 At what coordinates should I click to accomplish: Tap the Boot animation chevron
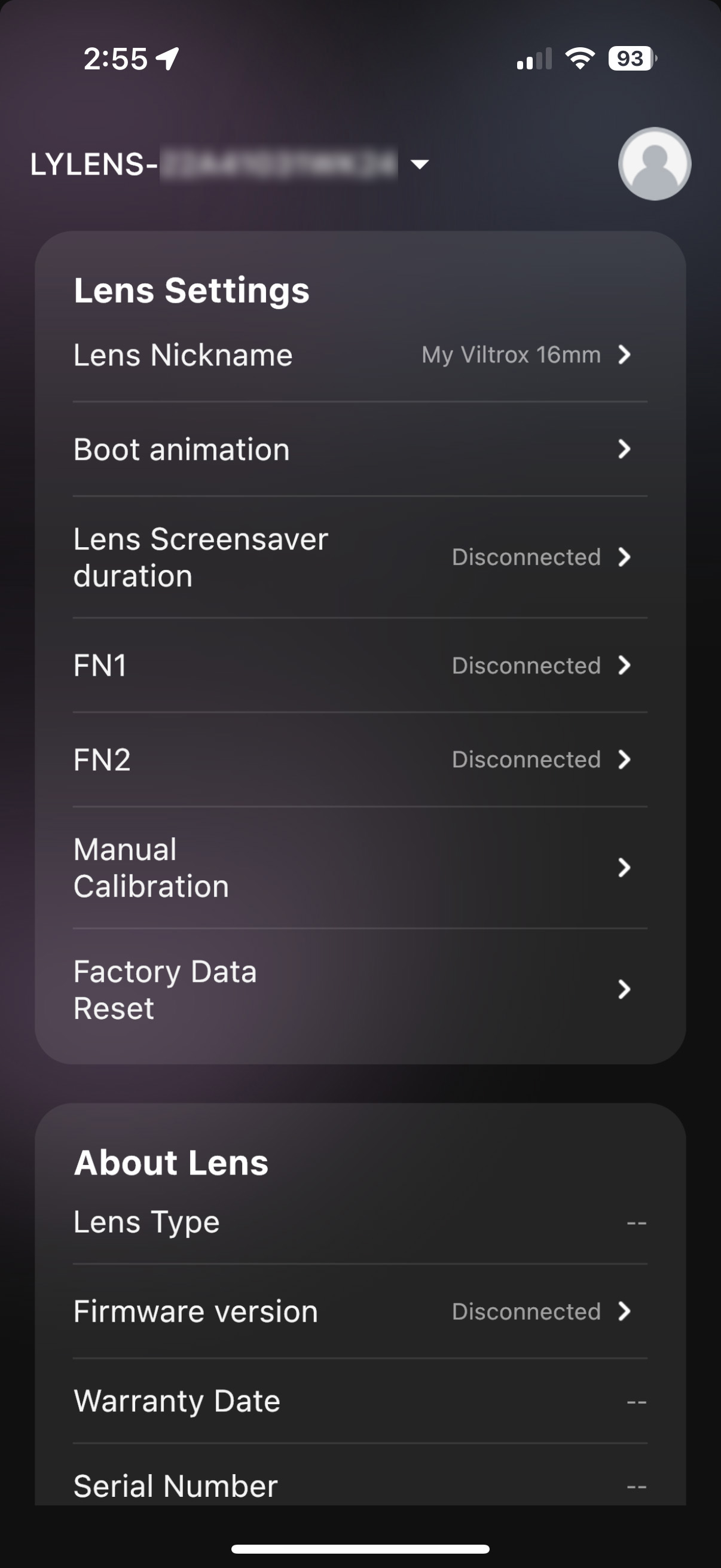(x=624, y=449)
